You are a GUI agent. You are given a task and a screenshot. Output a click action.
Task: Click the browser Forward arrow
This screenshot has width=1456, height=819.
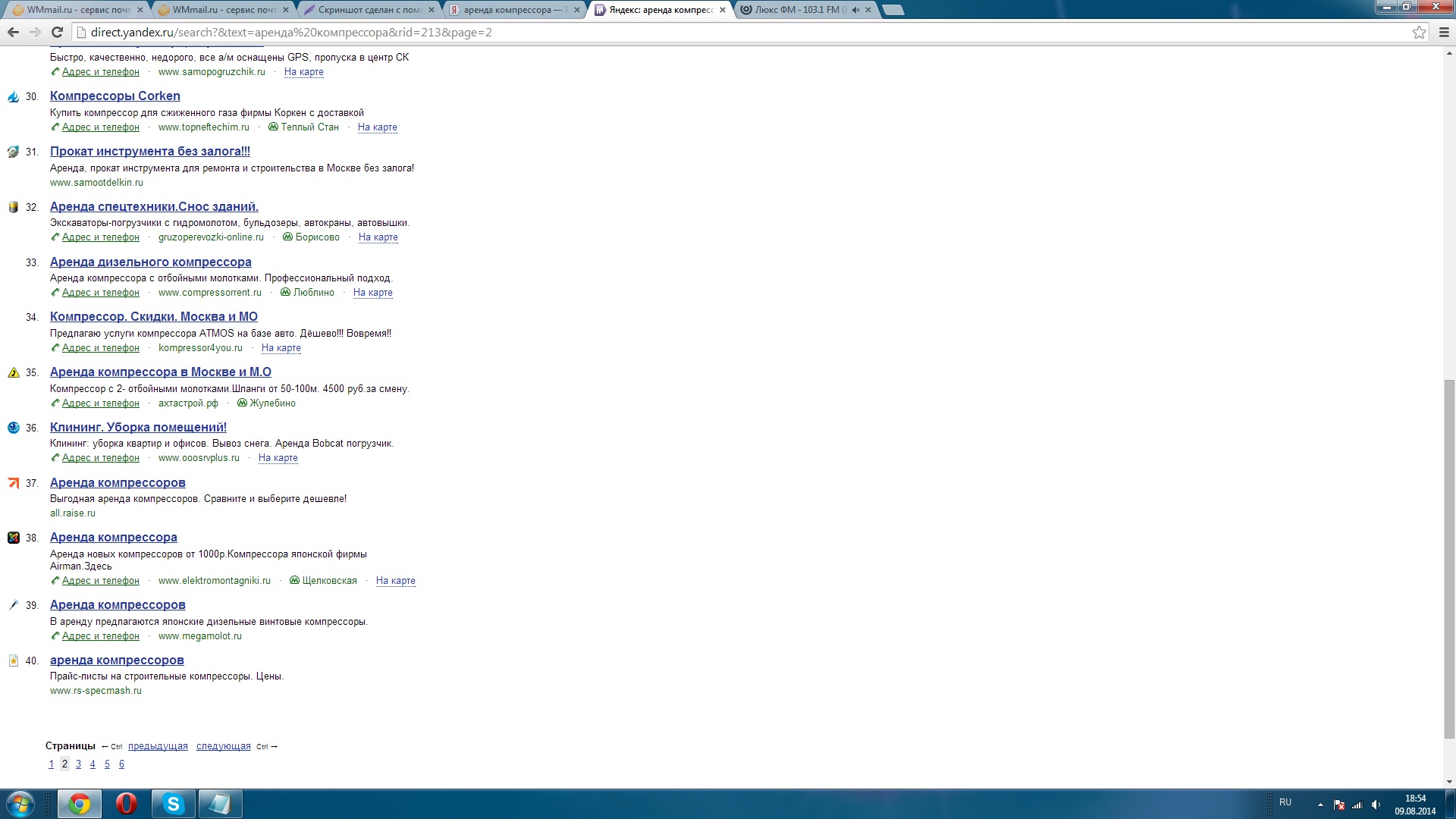pos(35,32)
